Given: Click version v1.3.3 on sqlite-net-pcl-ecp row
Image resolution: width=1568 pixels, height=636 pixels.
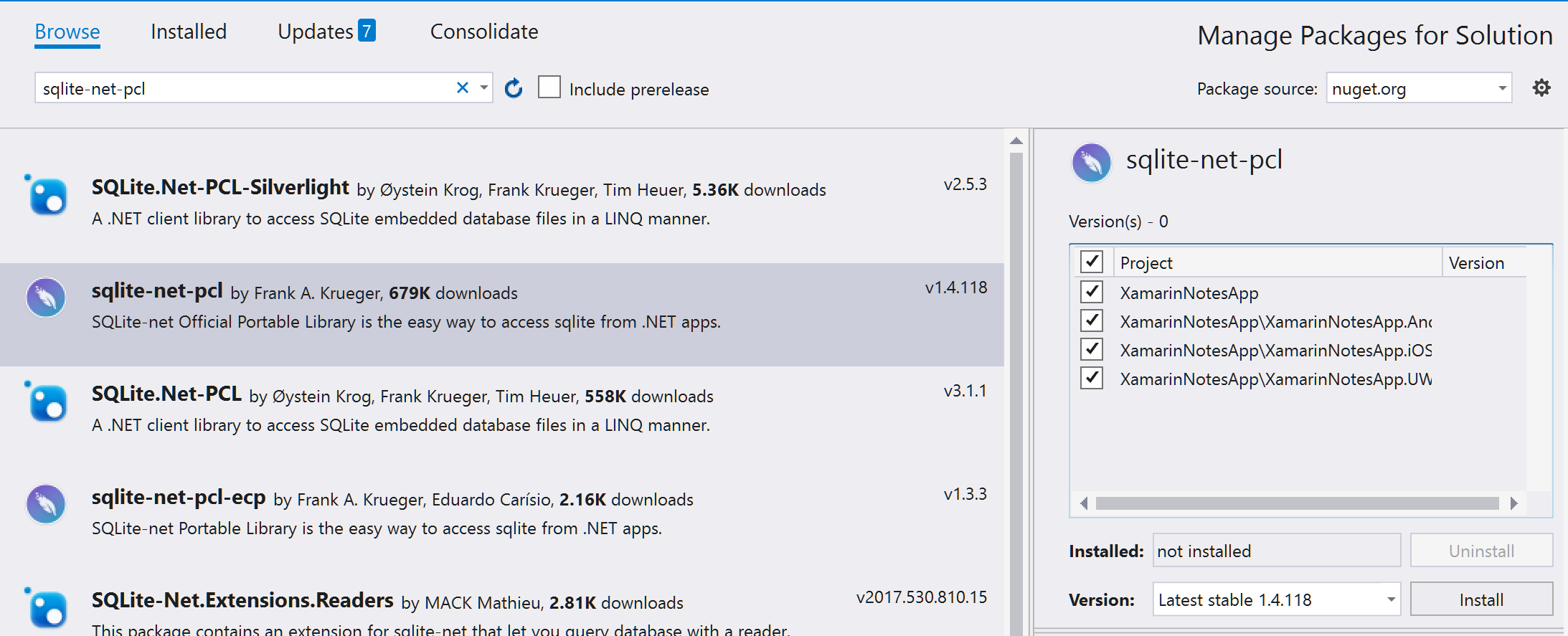Looking at the screenshot, I should point(965,494).
